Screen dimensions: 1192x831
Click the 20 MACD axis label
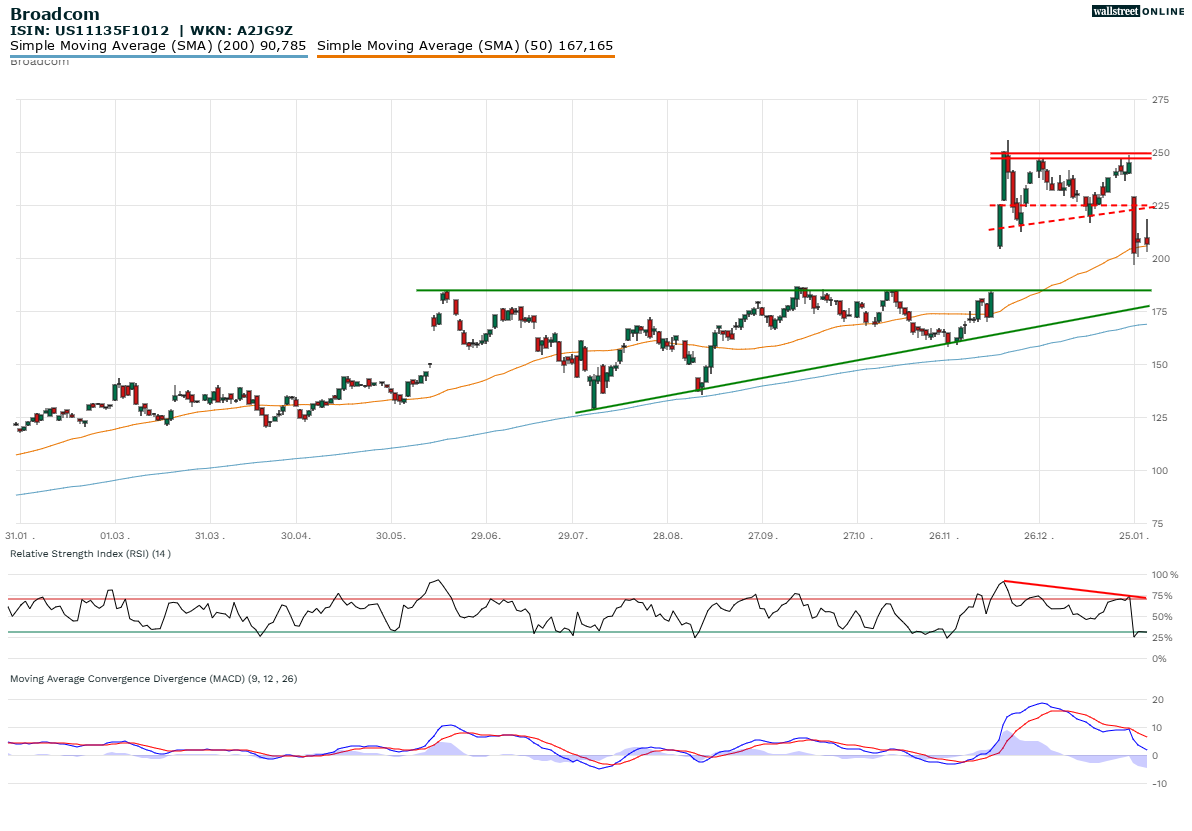(1158, 699)
